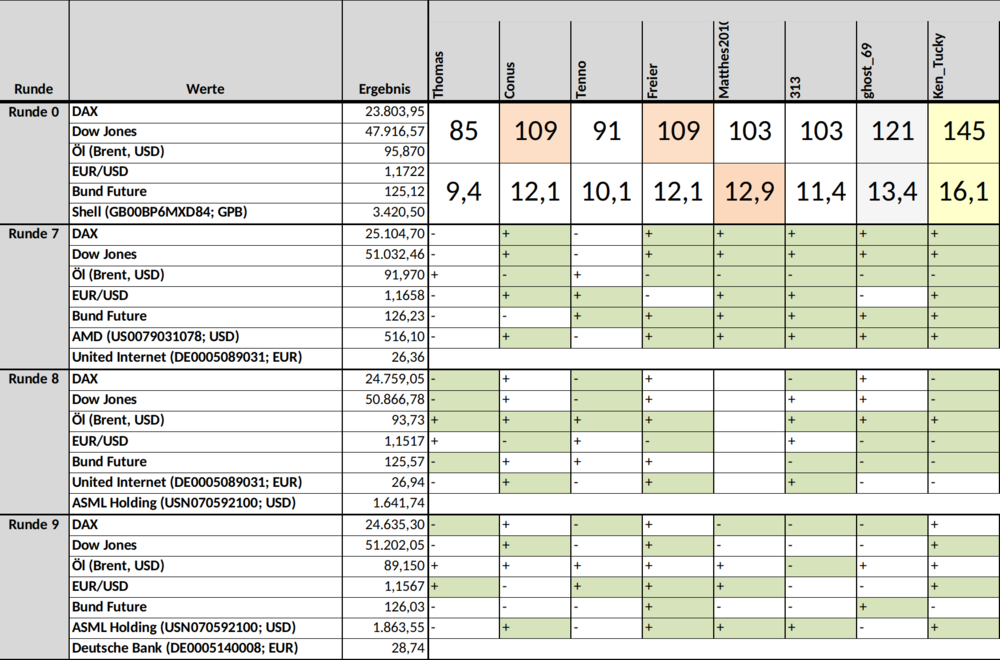Select the Runde 9 row label
This screenshot has width=1000, height=660.
tap(34, 524)
